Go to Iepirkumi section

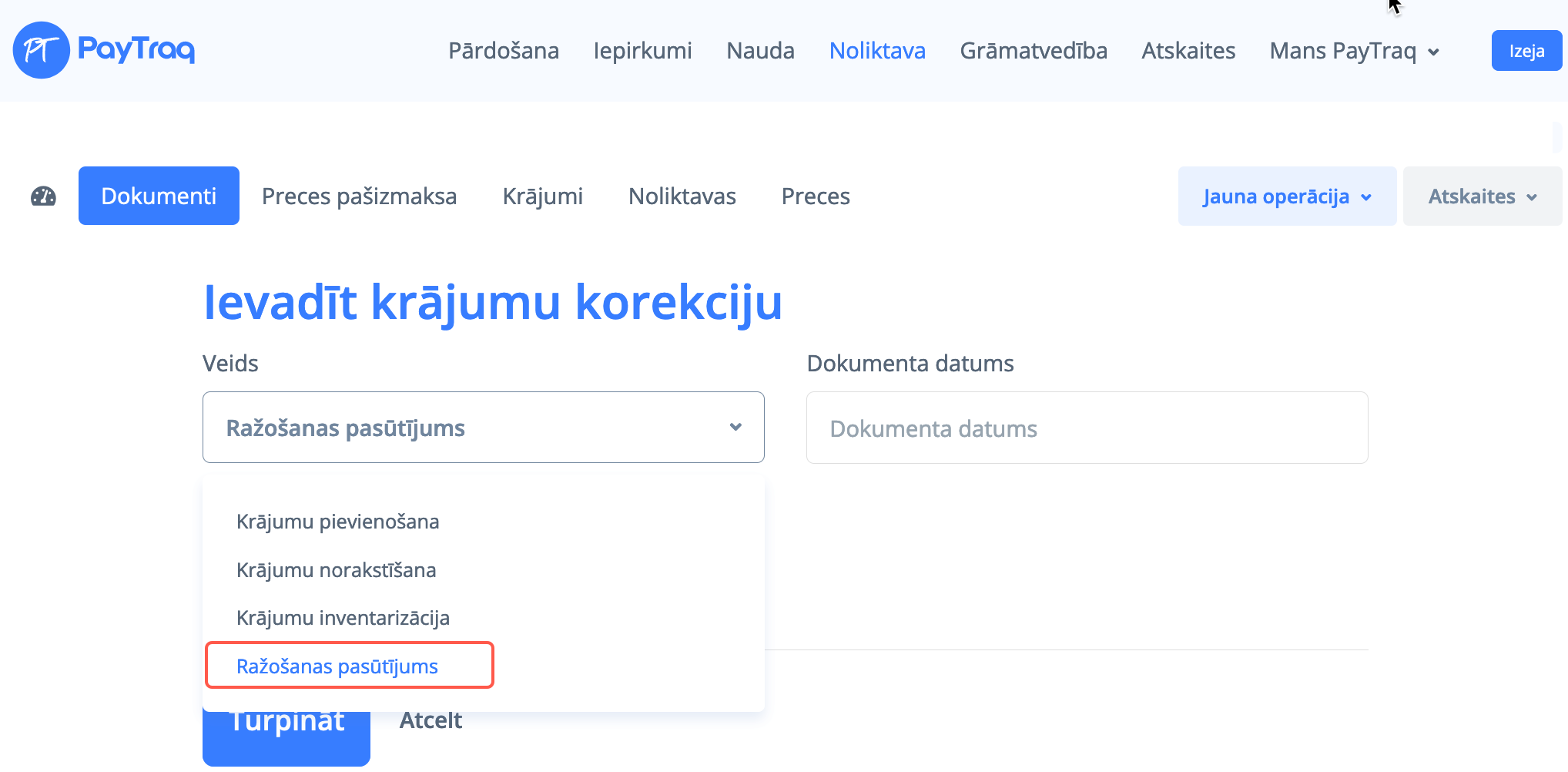point(642,51)
